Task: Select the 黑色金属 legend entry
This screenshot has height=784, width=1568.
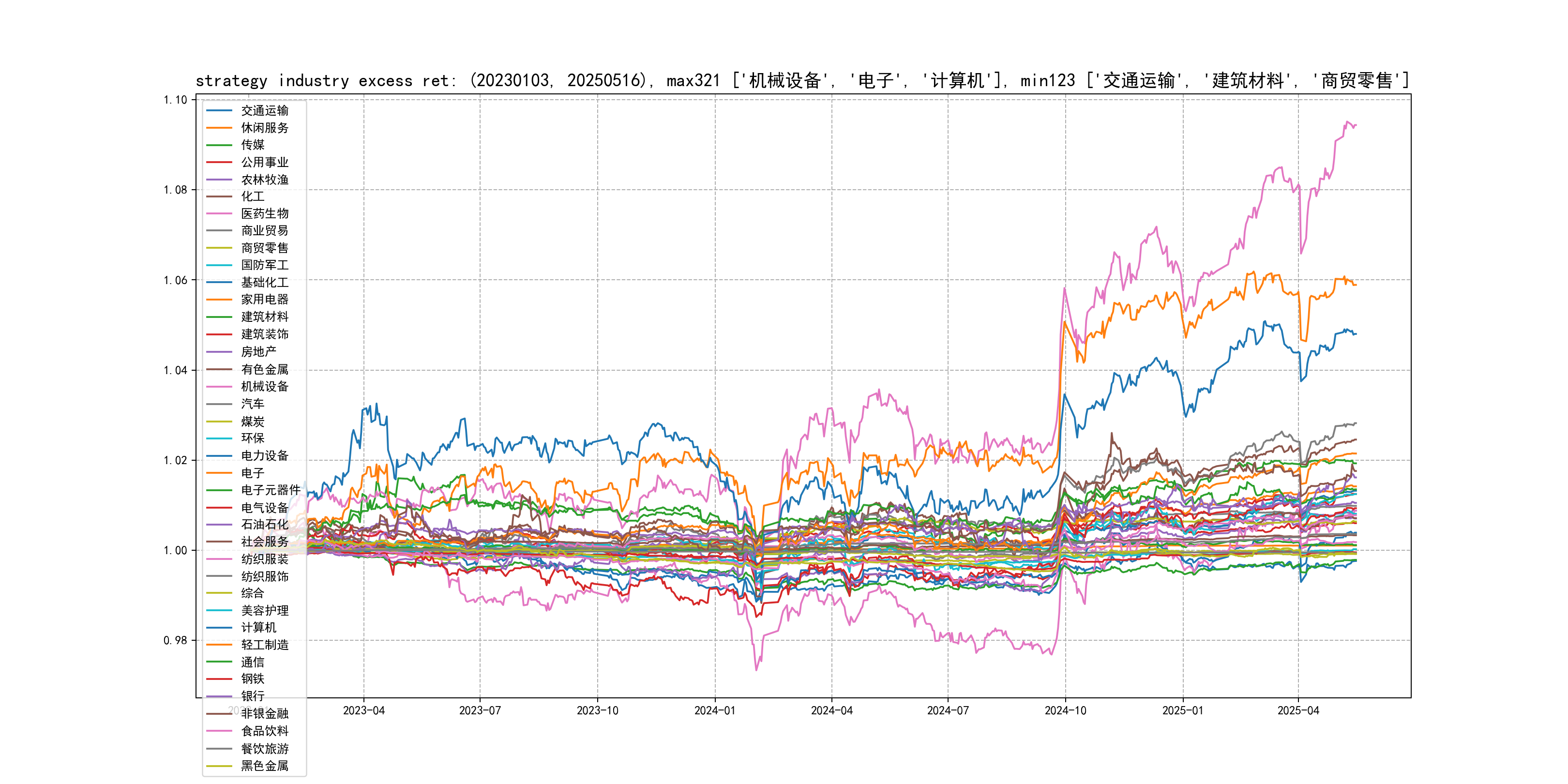Action: 264,766
